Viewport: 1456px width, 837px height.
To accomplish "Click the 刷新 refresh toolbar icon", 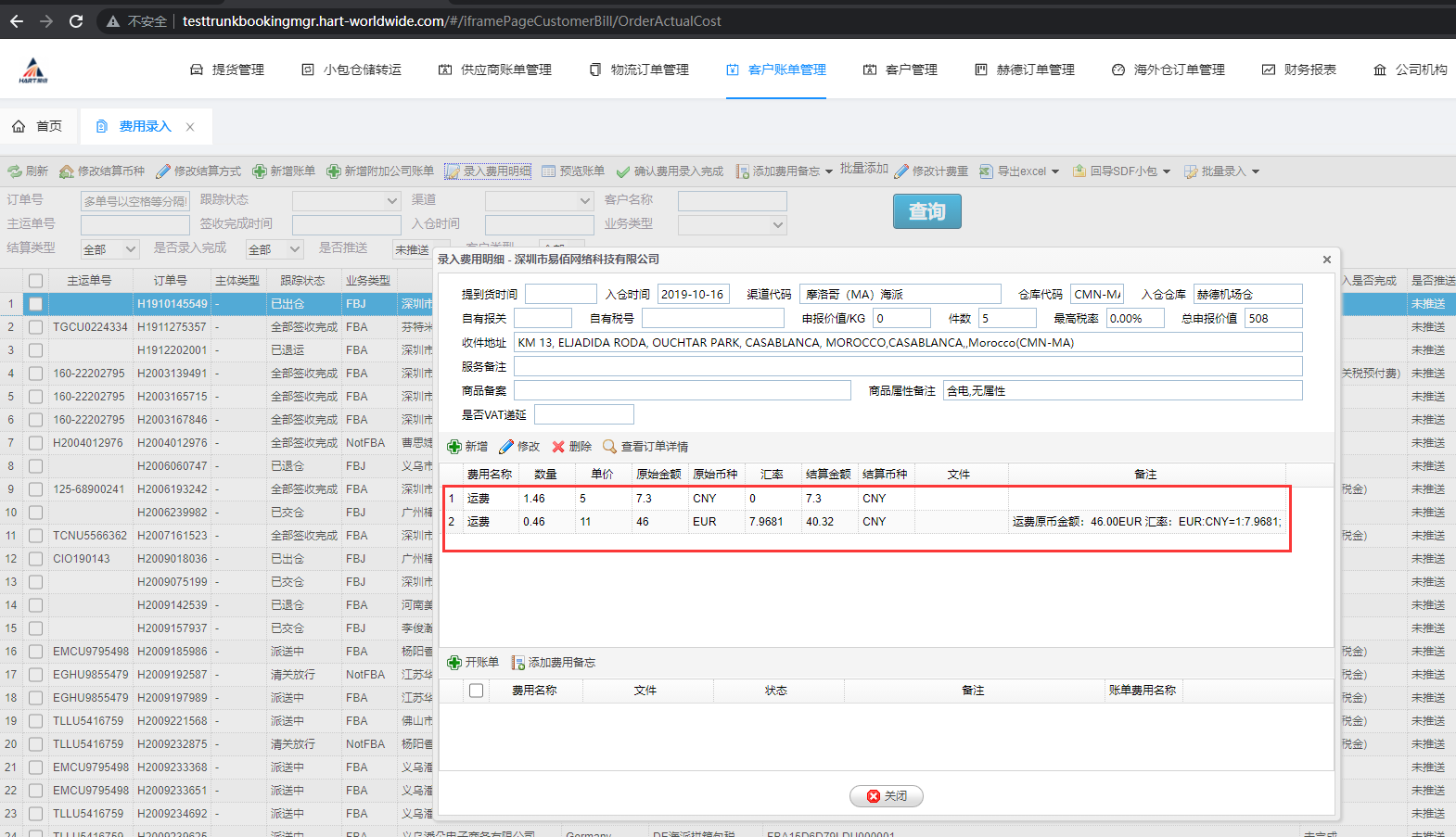I will [x=15, y=171].
